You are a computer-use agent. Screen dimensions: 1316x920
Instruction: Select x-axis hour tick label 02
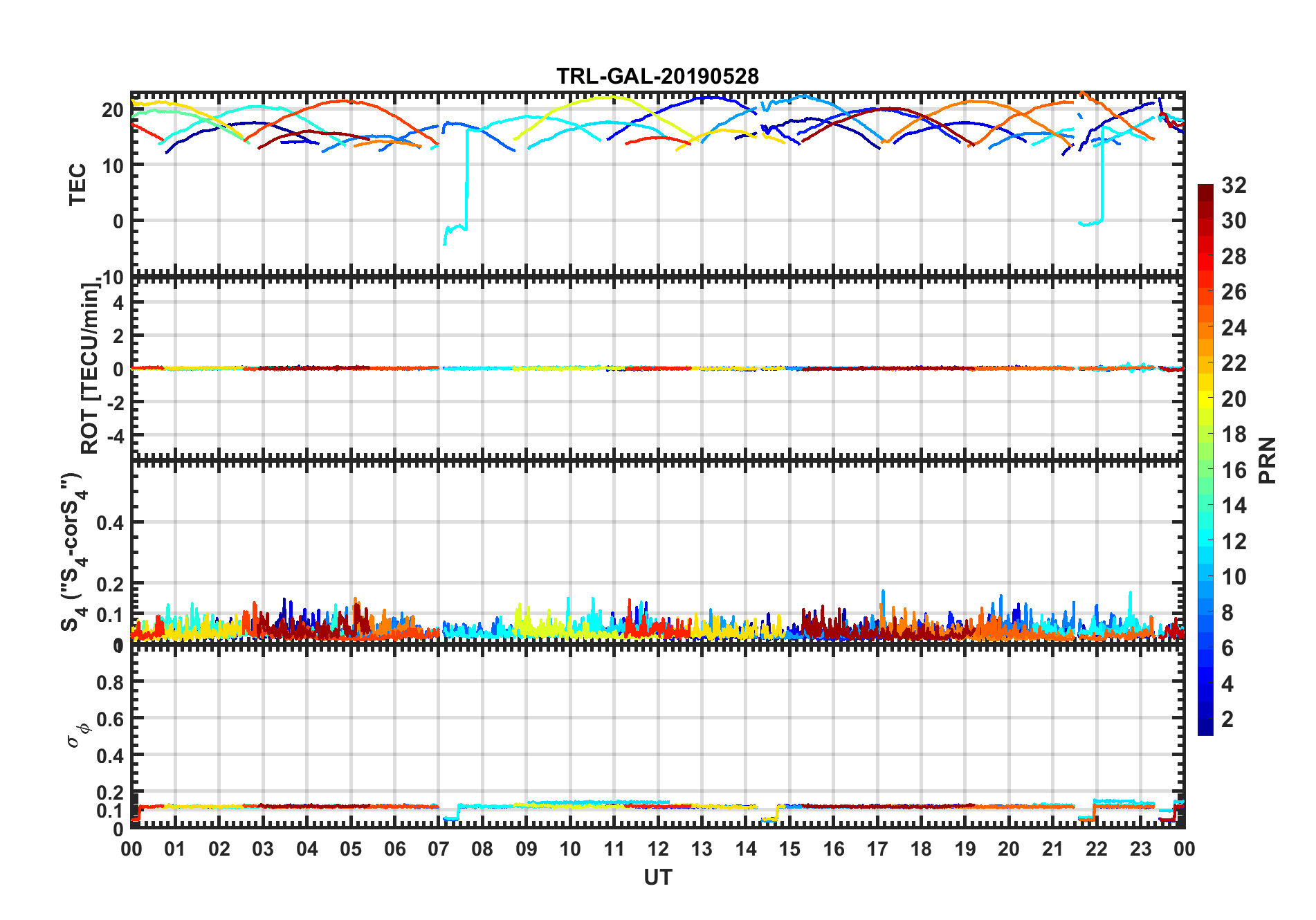coord(219,849)
